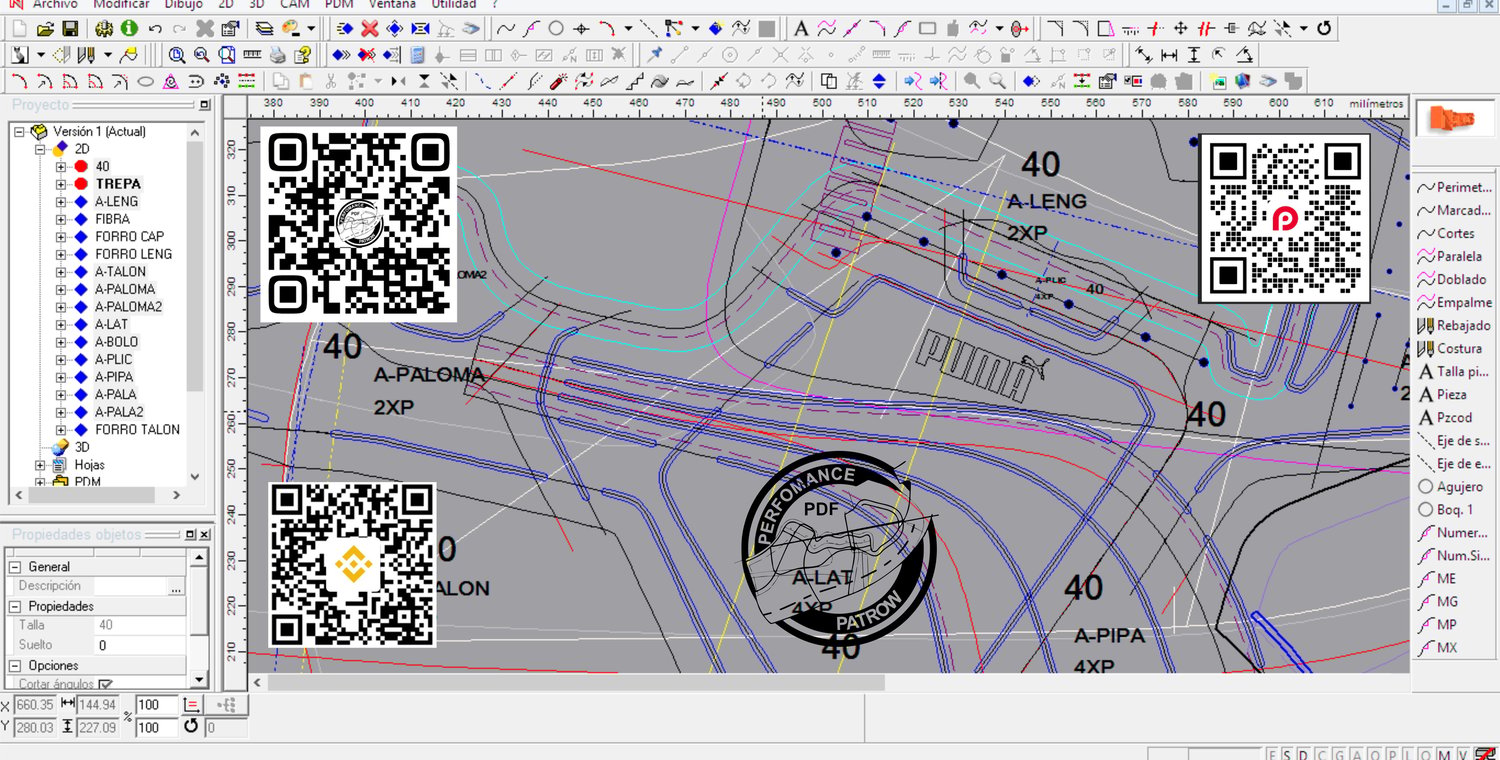Open the color palette dropdown arrow
1500x760 pixels.
click(311, 28)
